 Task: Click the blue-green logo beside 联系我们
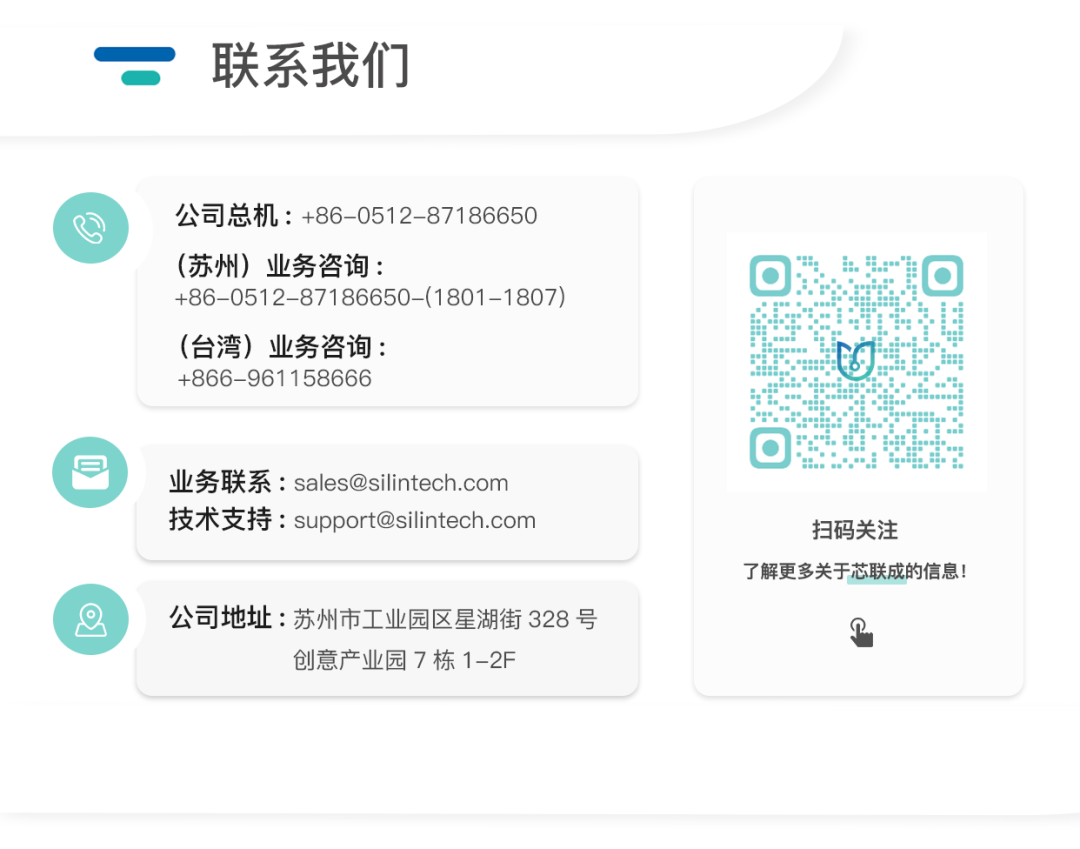coord(135,66)
